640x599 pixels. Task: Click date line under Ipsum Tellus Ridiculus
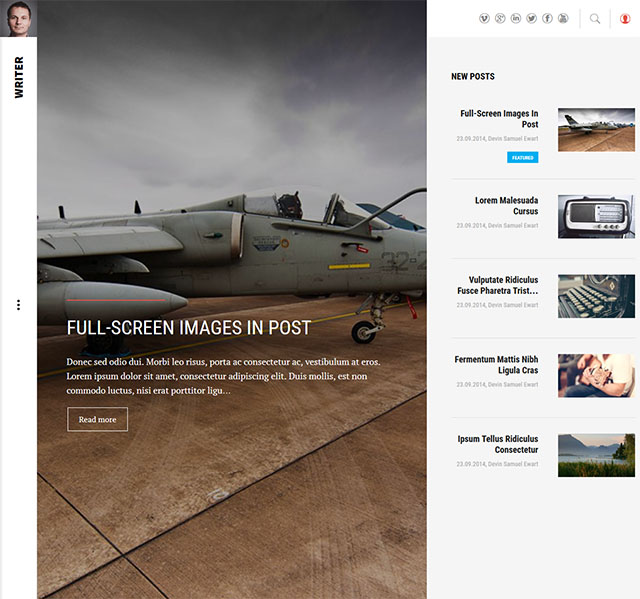click(x=497, y=464)
